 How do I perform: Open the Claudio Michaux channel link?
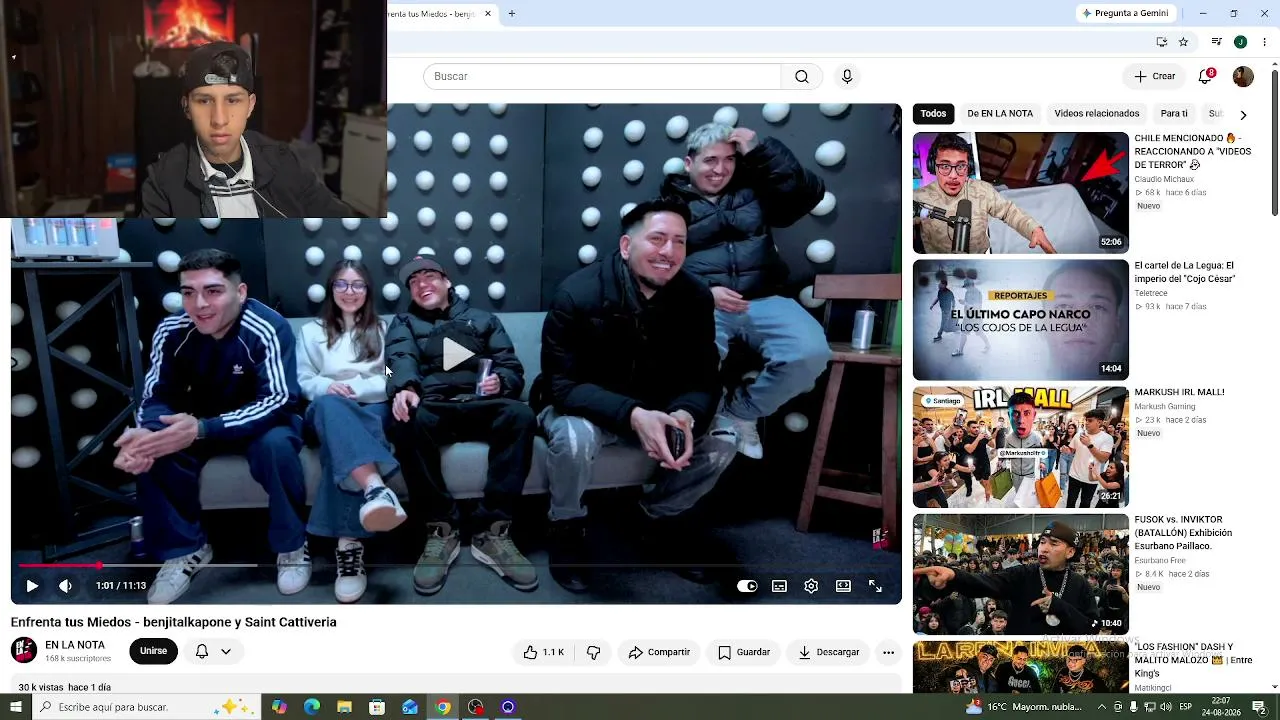click(x=1164, y=180)
